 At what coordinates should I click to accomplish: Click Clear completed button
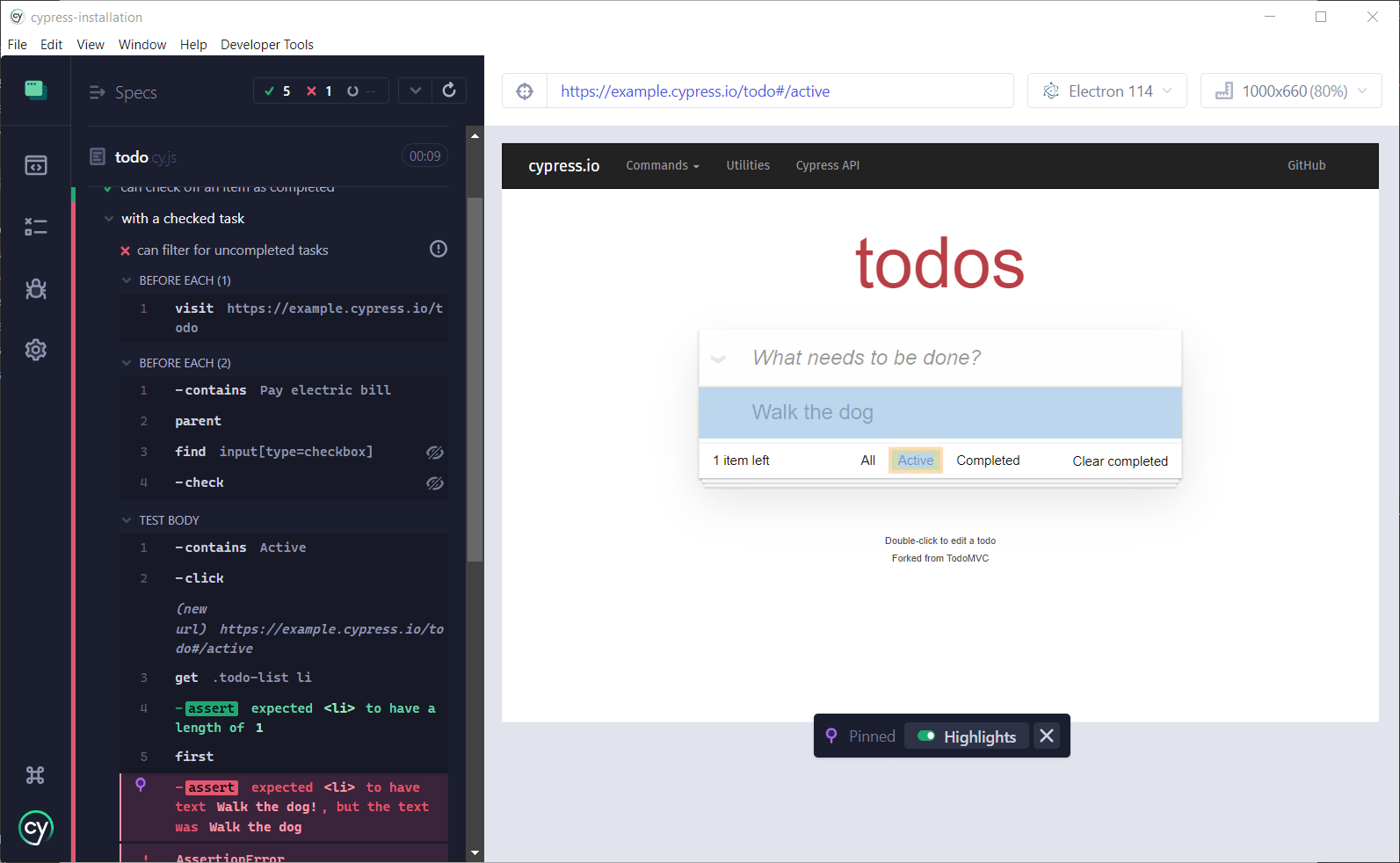pyautogui.click(x=1120, y=461)
